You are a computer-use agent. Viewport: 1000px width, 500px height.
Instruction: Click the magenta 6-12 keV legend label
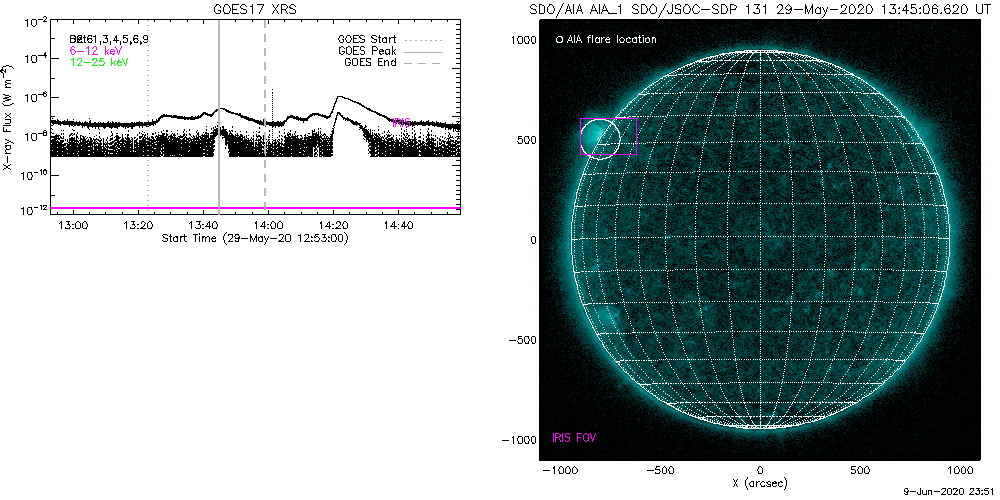point(98,50)
